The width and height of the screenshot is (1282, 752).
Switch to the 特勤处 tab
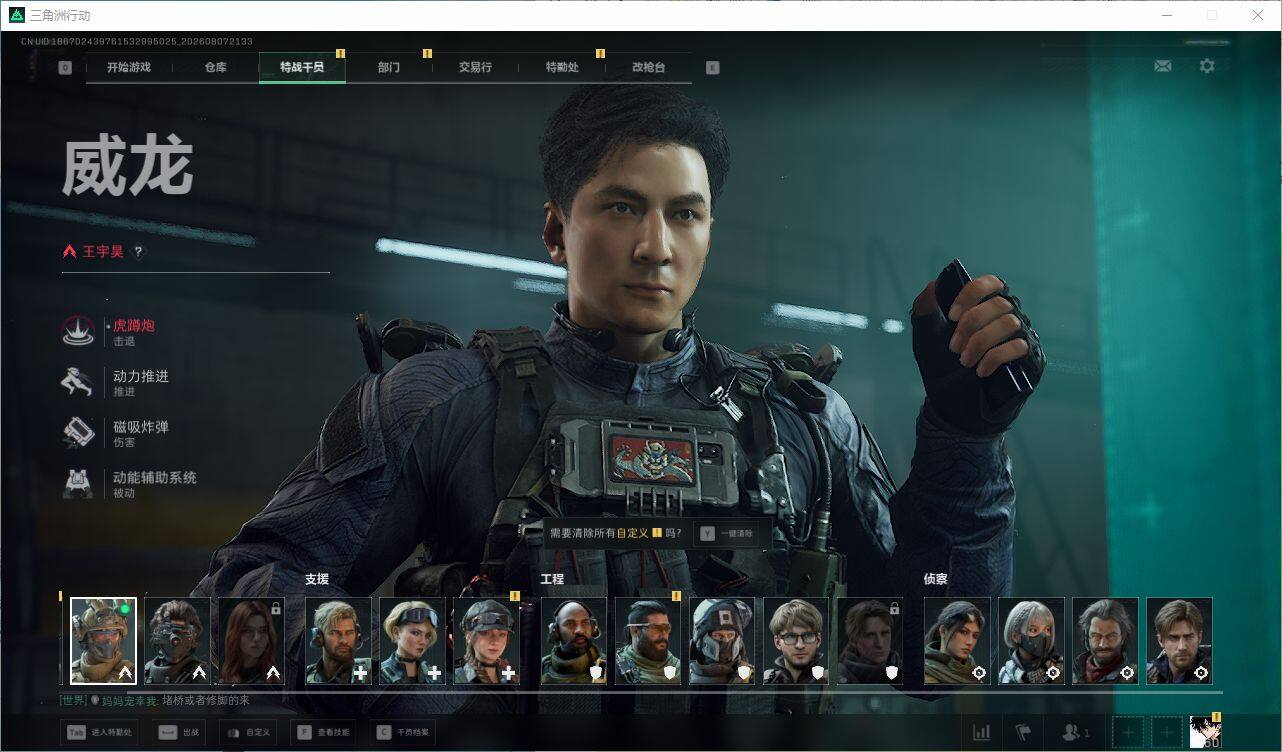point(562,68)
